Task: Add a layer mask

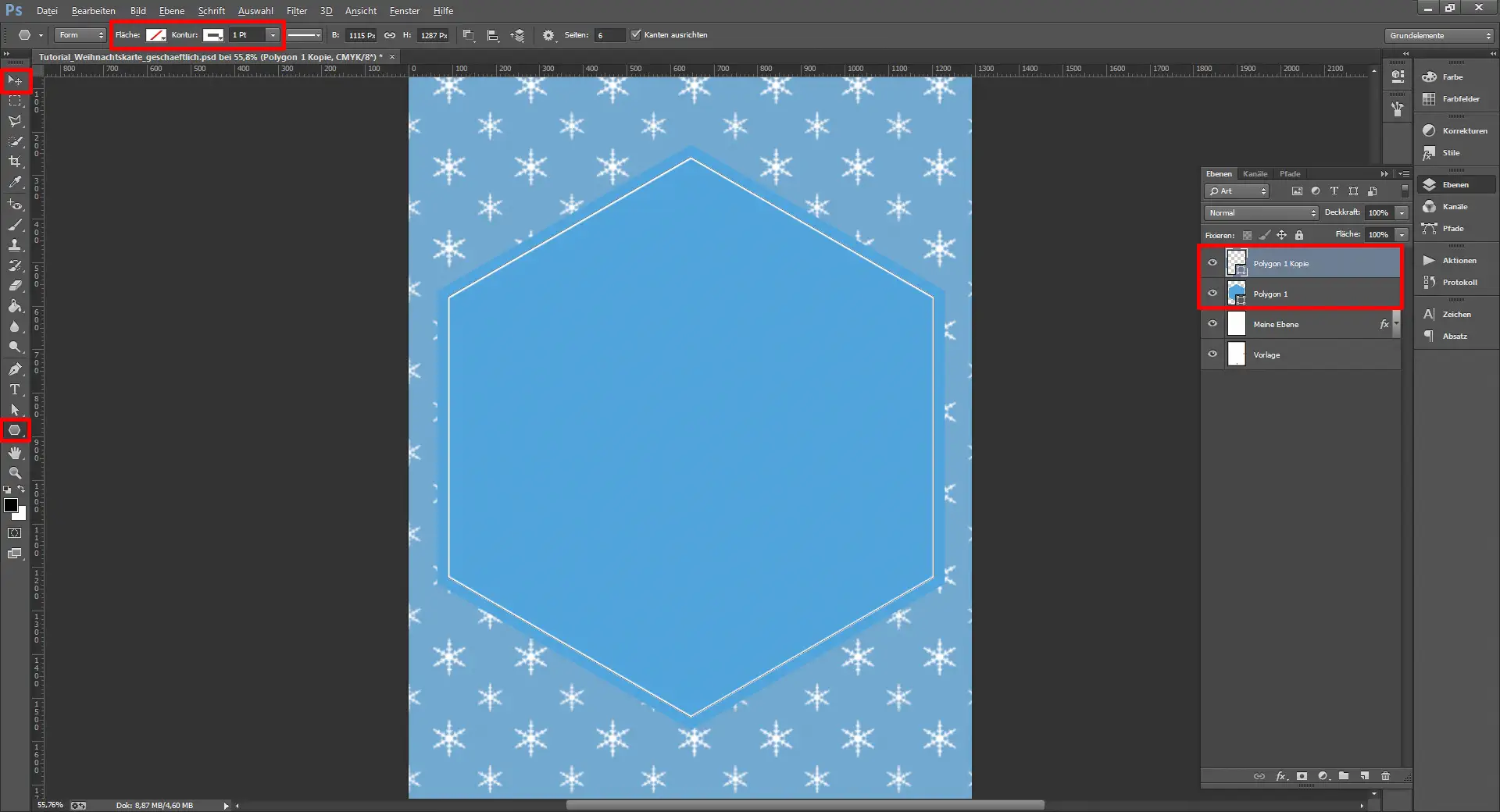Action: (1301, 776)
